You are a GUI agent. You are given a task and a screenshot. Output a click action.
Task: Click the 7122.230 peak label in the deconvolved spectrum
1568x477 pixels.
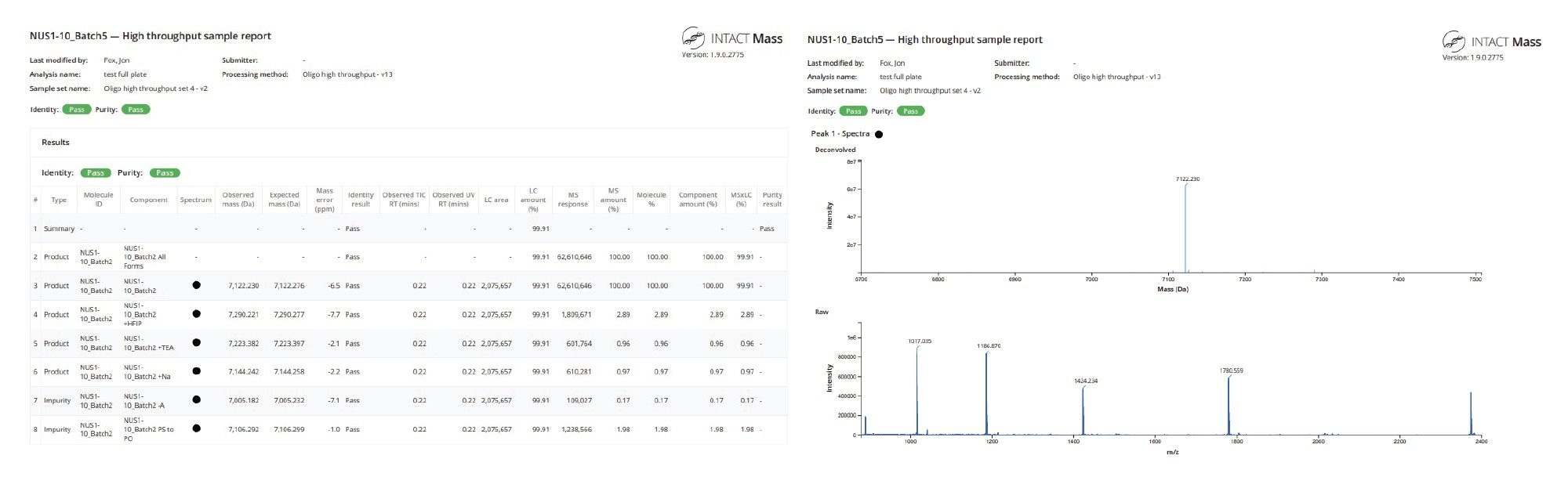pos(1187,179)
